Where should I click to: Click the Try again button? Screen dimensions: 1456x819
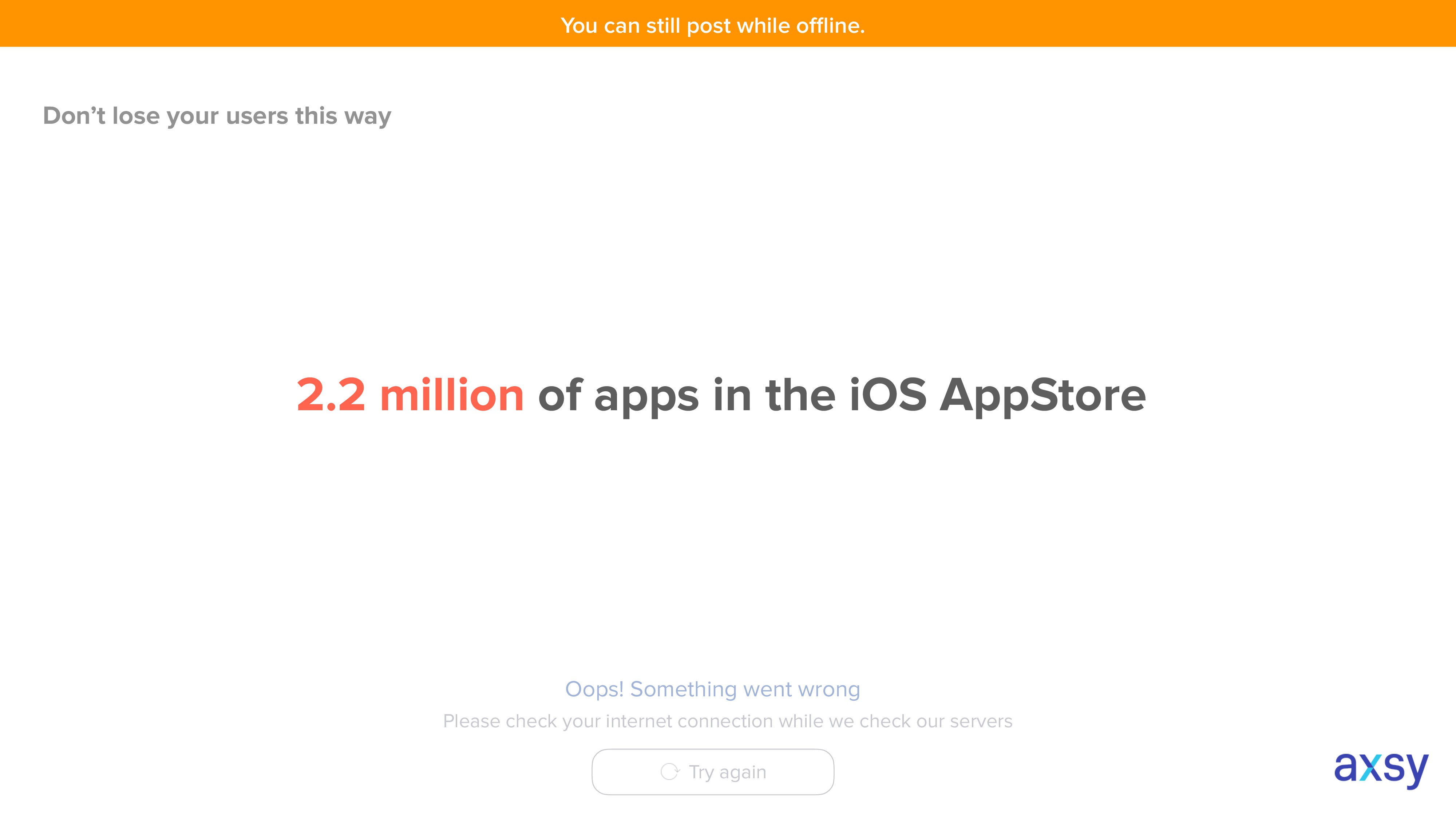pyautogui.click(x=713, y=772)
